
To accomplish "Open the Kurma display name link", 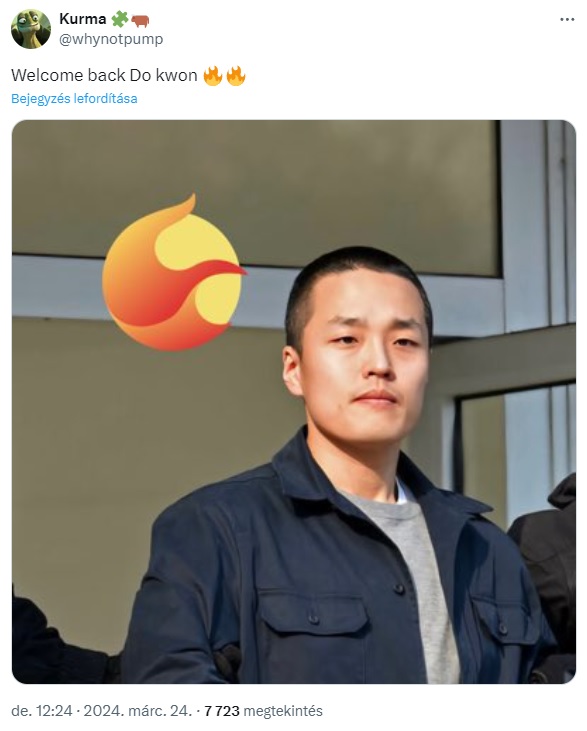I will click(x=83, y=19).
